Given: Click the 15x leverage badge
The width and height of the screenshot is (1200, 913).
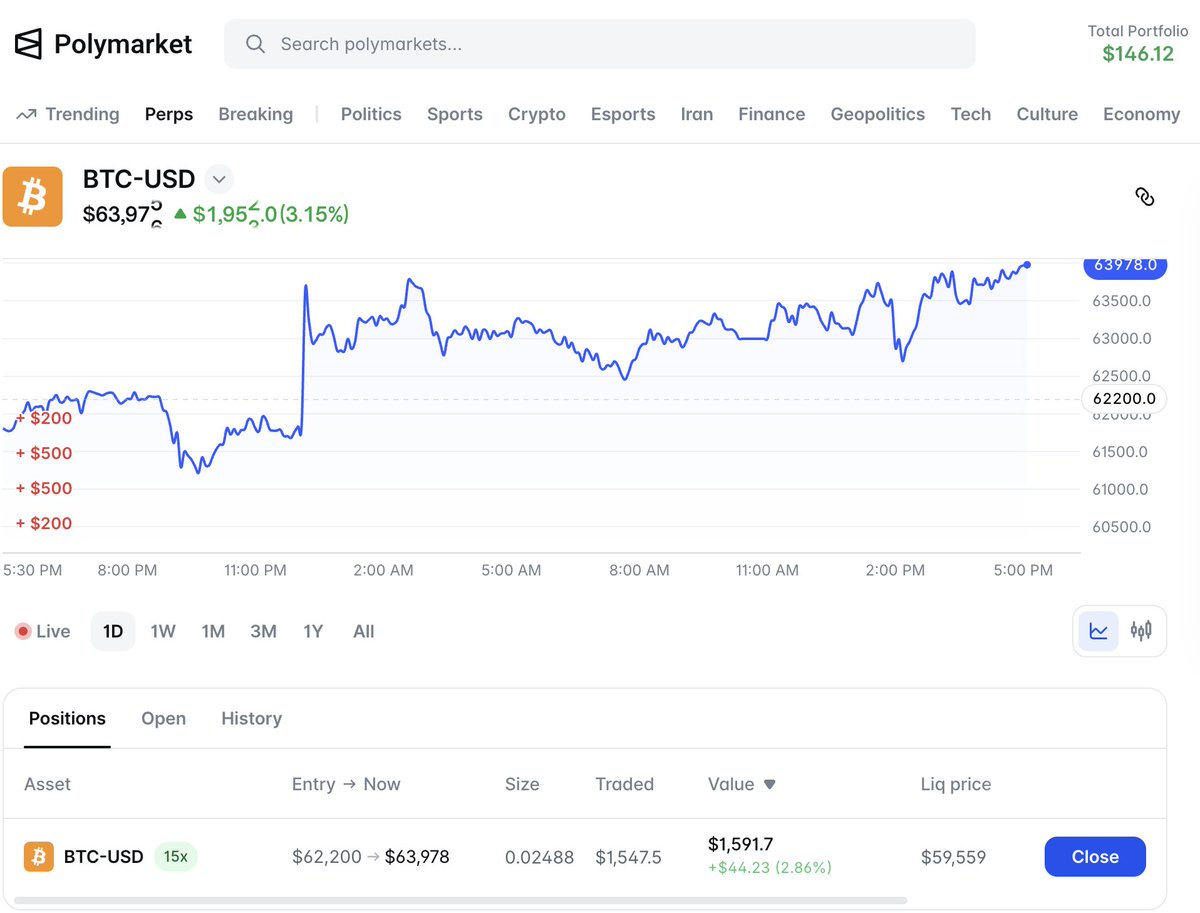Looking at the screenshot, I should 176,857.
